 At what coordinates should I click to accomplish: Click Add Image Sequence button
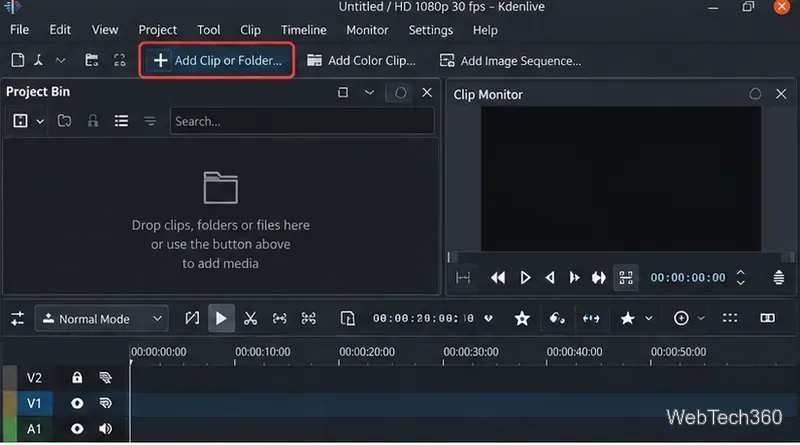click(x=510, y=60)
